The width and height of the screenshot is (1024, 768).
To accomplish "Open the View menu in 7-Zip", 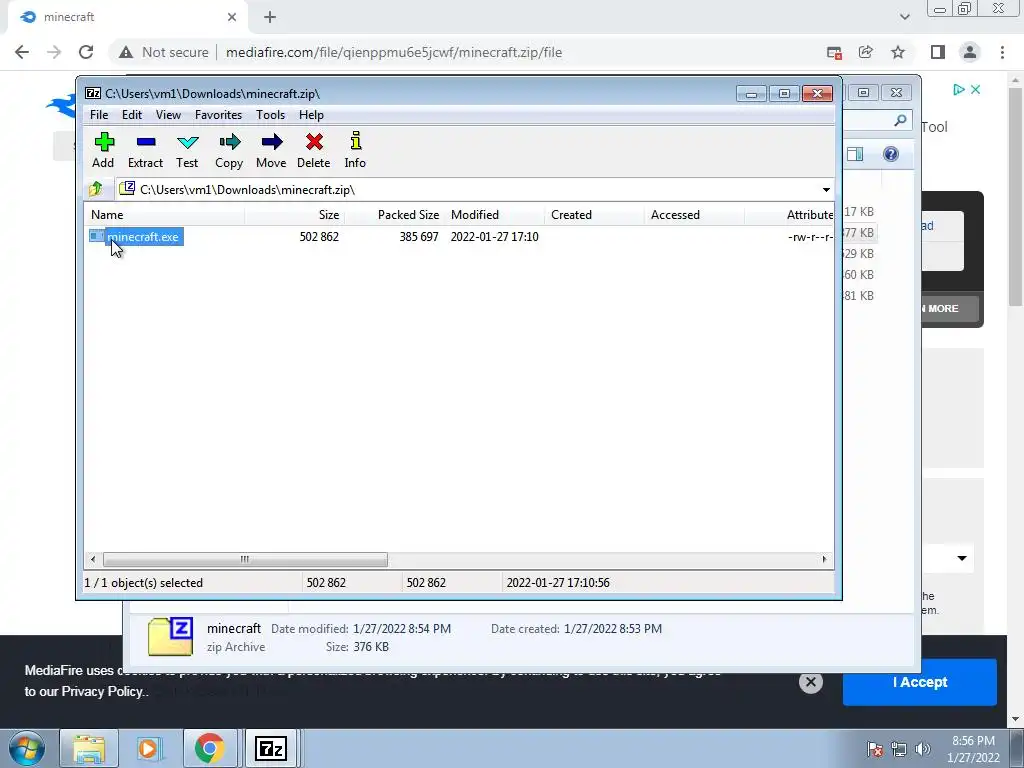I will 168,115.
